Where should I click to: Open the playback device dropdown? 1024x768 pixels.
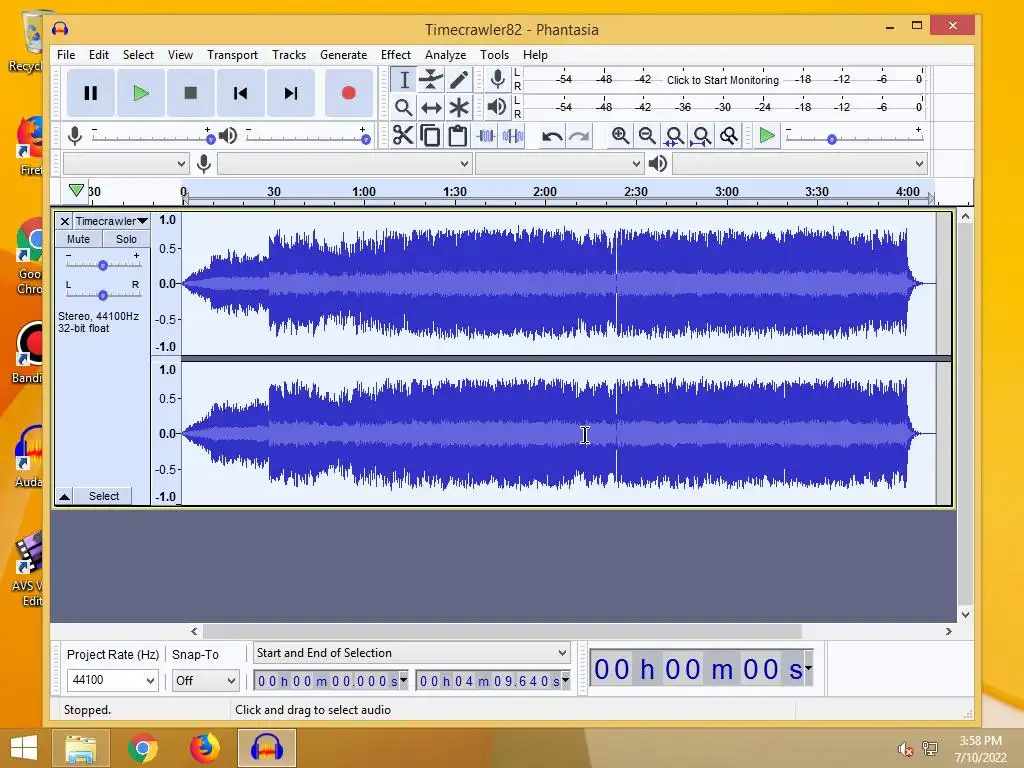tap(800, 163)
